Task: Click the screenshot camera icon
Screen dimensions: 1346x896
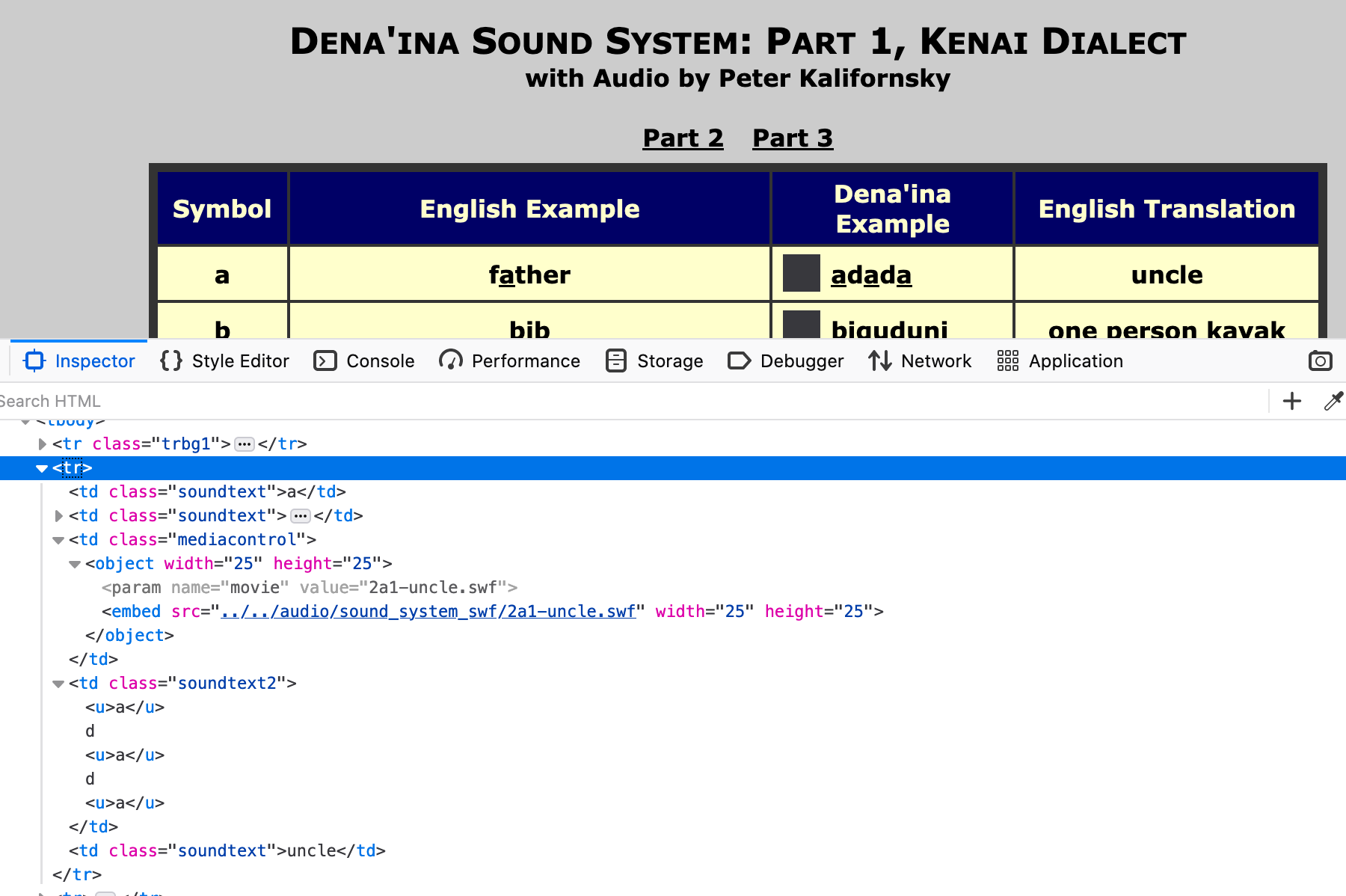Action: pyautogui.click(x=1320, y=361)
